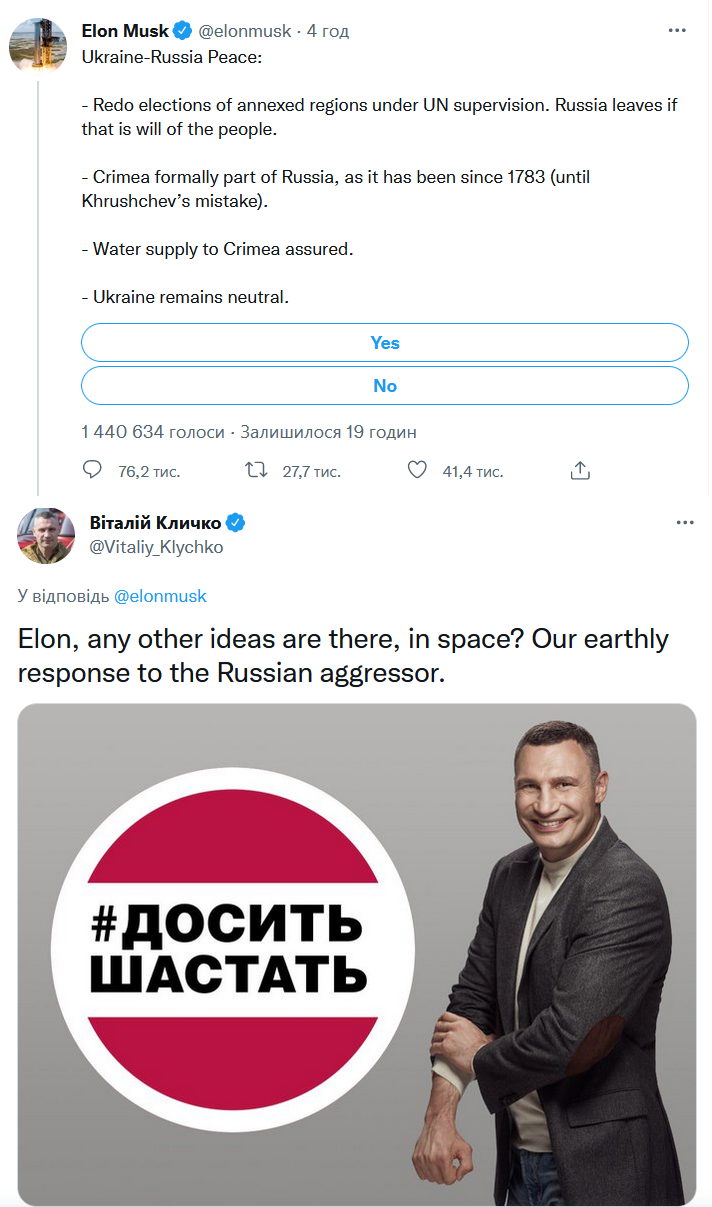This screenshot has width=712, height=1207.
Task: Click the timestamp showing 4 год
Action: [x=330, y=30]
